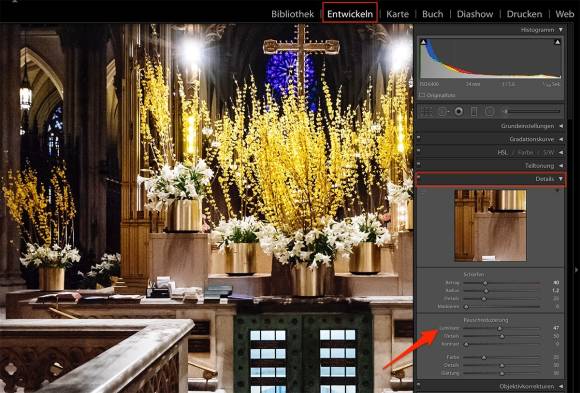580x393 pixels.
Task: Toggle the HSL panel on/off switch
Action: [x=419, y=150]
